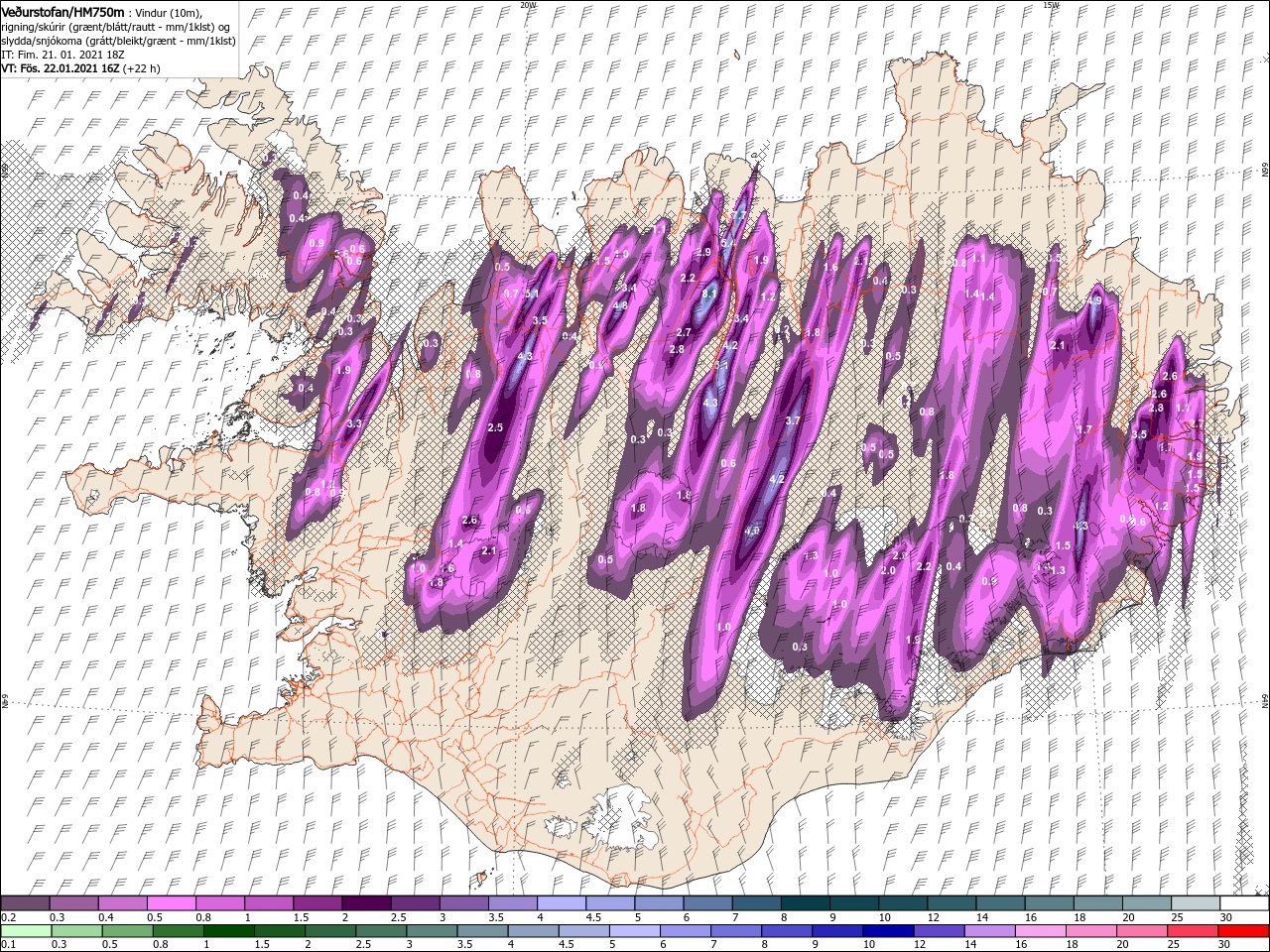Click the 2.9 snowfall value in the north

pos(703,253)
